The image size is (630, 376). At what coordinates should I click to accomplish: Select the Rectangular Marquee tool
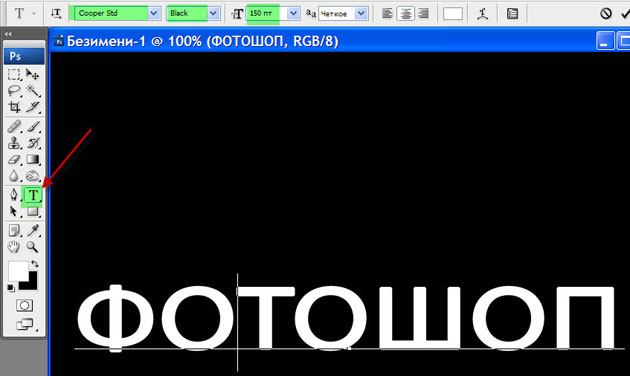pos(14,75)
